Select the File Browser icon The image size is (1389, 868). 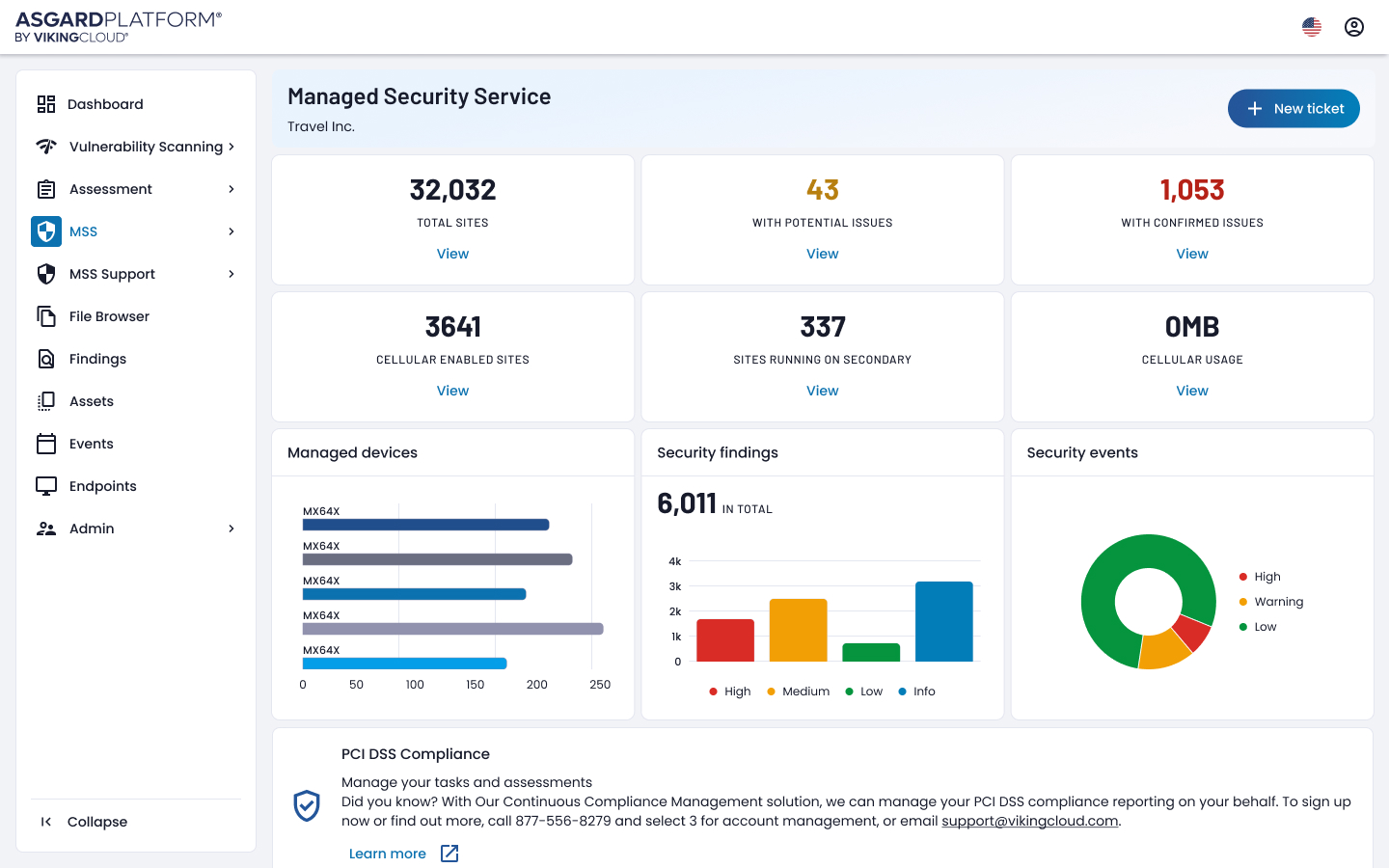click(x=46, y=316)
